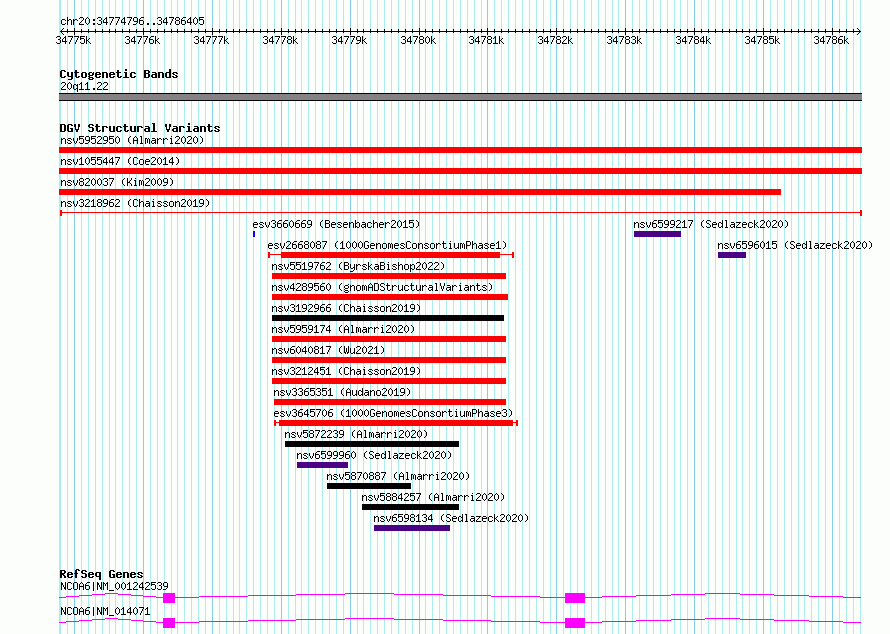Image resolution: width=890 pixels, height=634 pixels.
Task: Click second exon box of NCOA6 NM_014071
Action: coord(575,623)
